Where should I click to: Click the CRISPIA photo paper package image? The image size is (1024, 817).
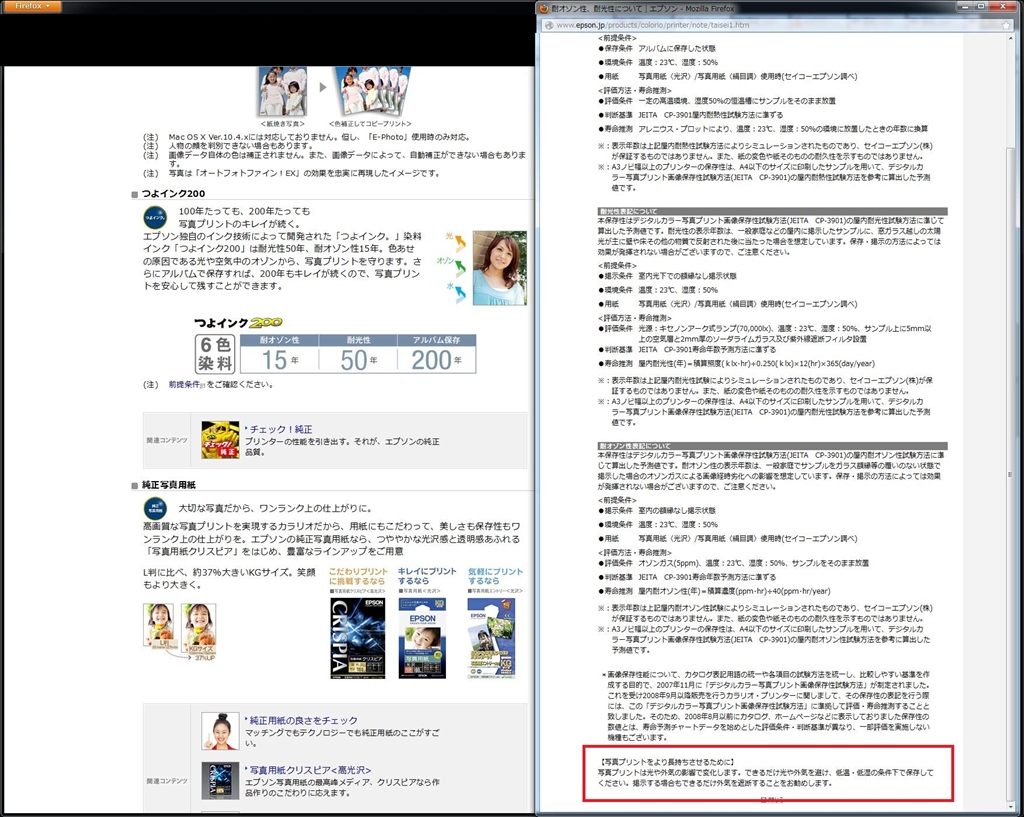pyautogui.click(x=357, y=638)
